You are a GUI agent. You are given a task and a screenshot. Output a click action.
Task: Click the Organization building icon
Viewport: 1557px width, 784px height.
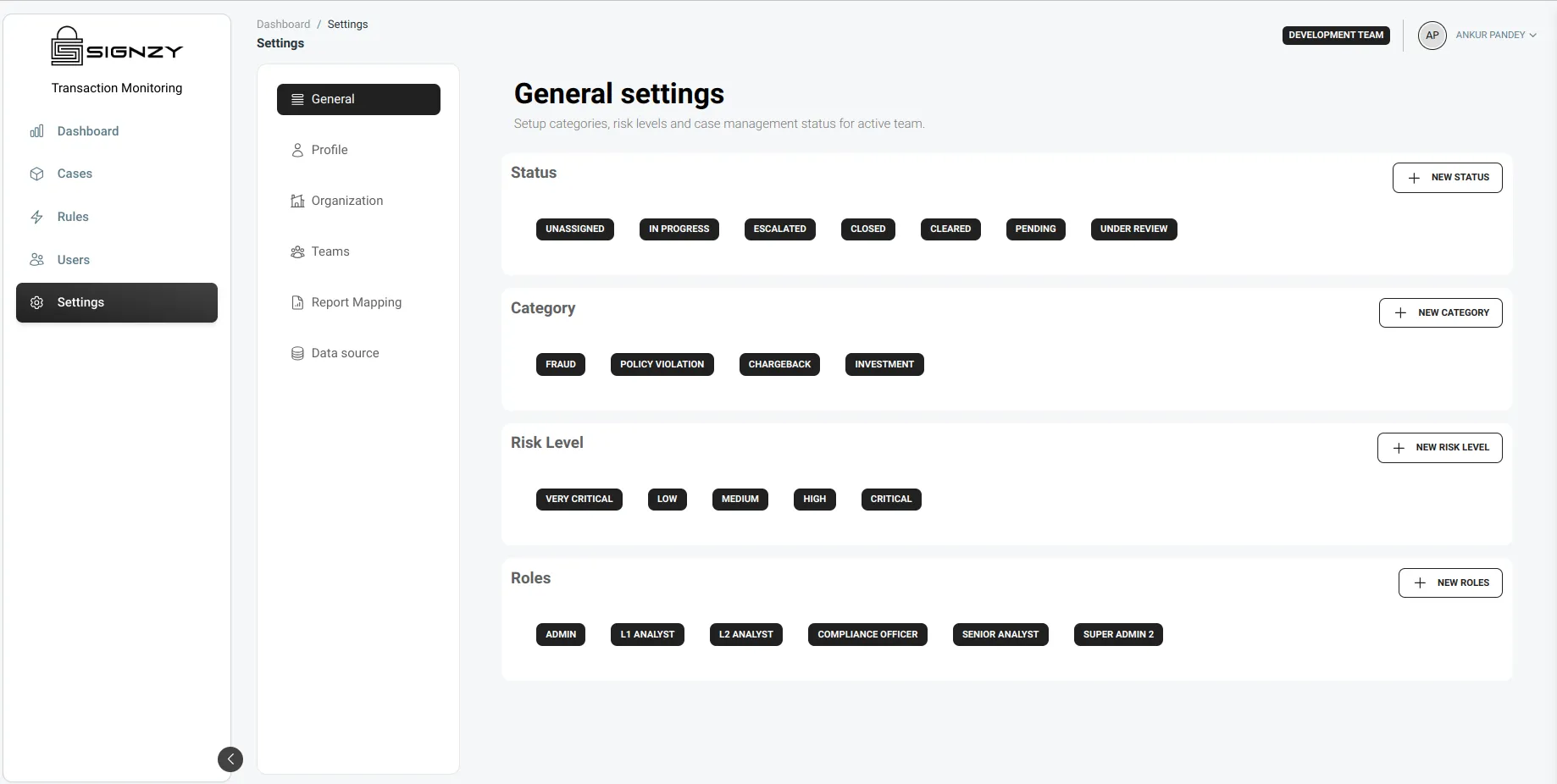pos(297,201)
